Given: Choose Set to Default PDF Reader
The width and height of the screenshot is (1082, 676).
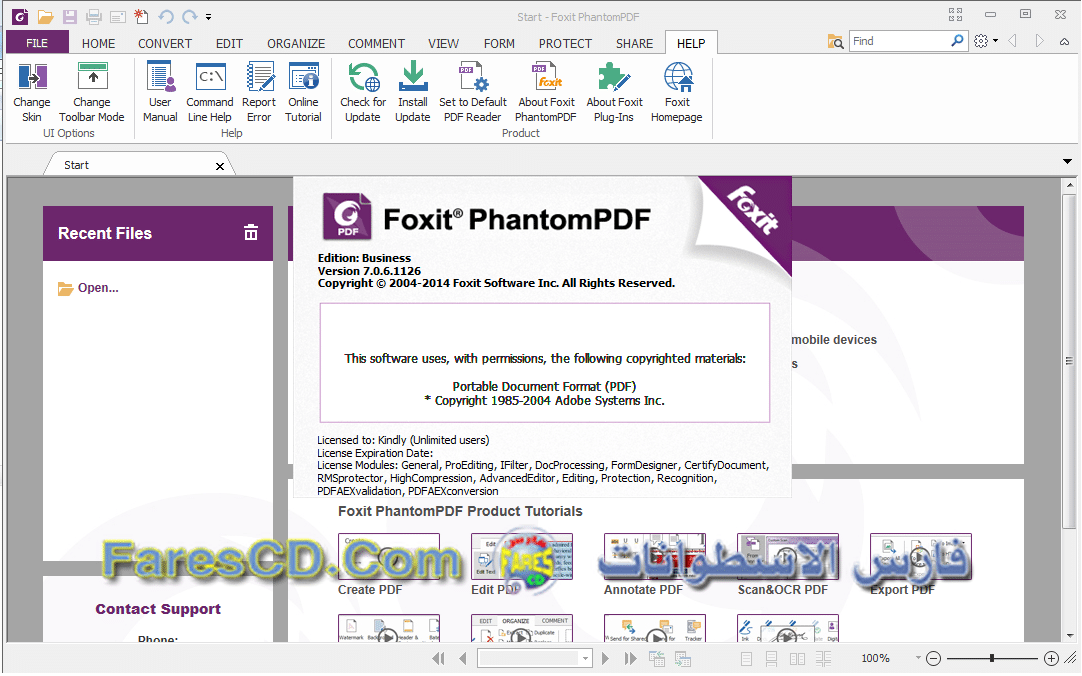Looking at the screenshot, I should 473,92.
